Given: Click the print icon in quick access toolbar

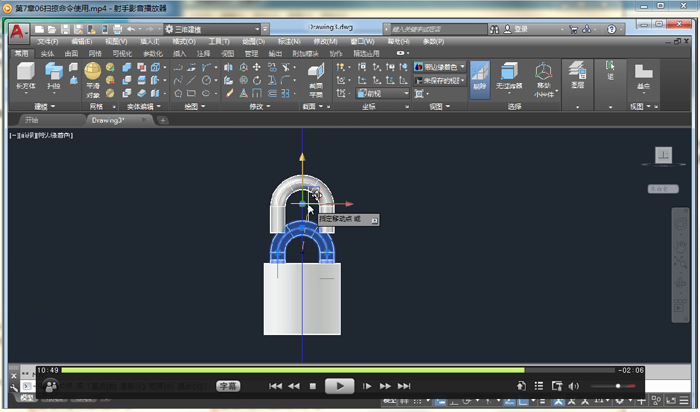Looking at the screenshot, I should coord(118,29).
